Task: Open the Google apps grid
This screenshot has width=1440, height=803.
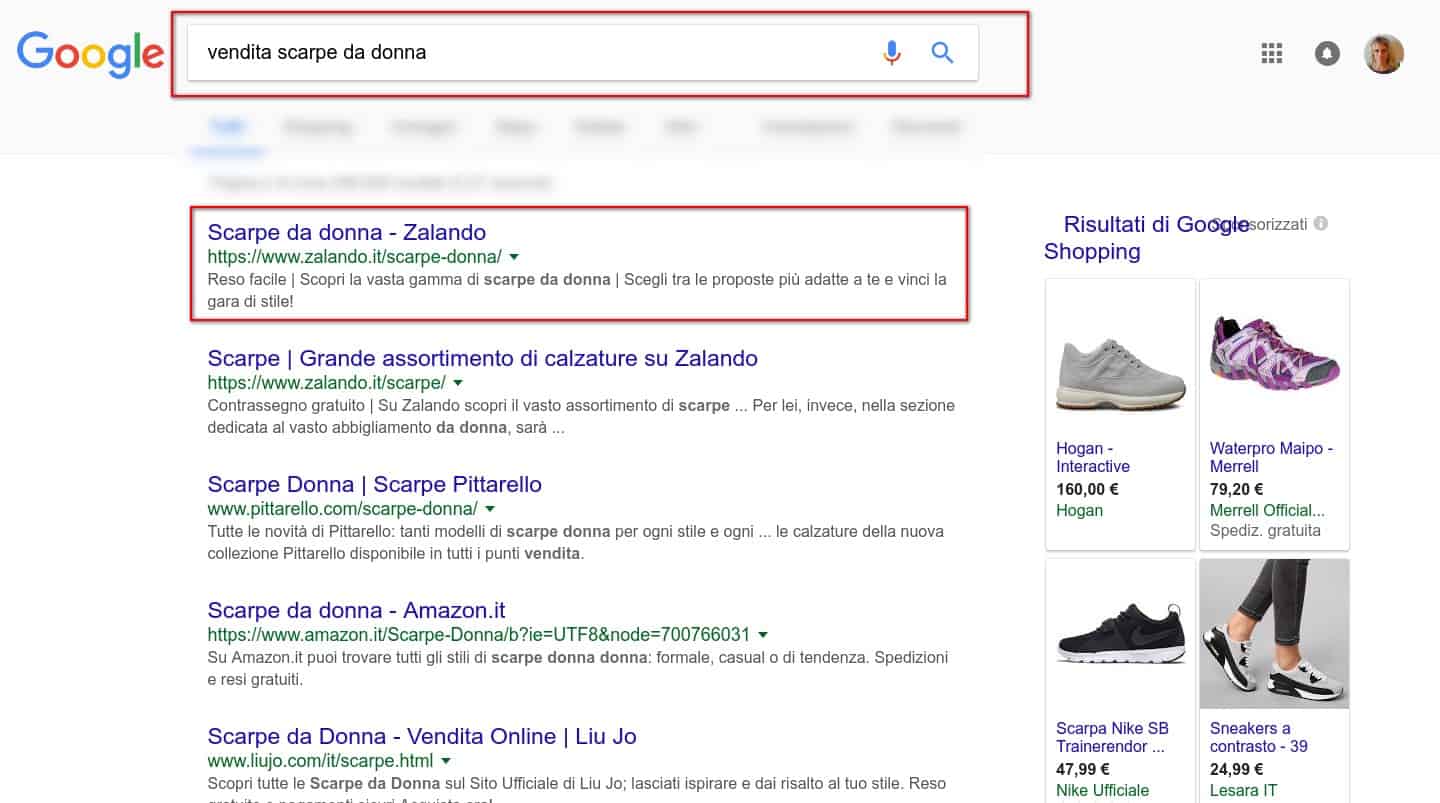Action: 1272,54
